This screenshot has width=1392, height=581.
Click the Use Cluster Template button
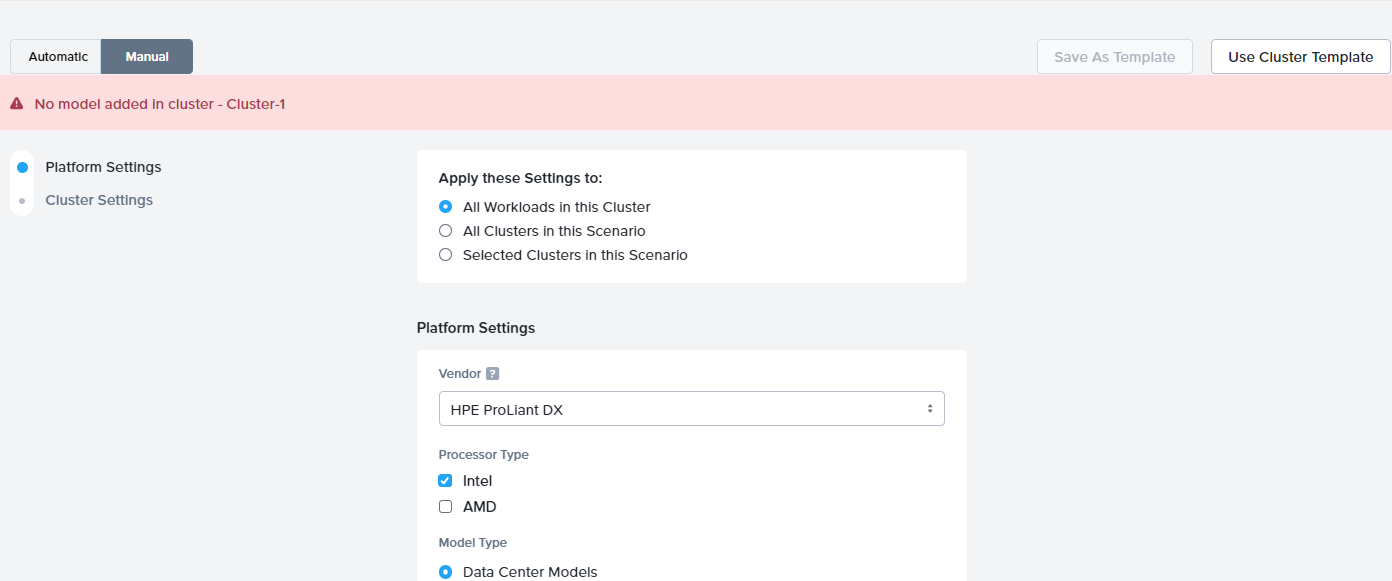pyautogui.click(x=1299, y=56)
